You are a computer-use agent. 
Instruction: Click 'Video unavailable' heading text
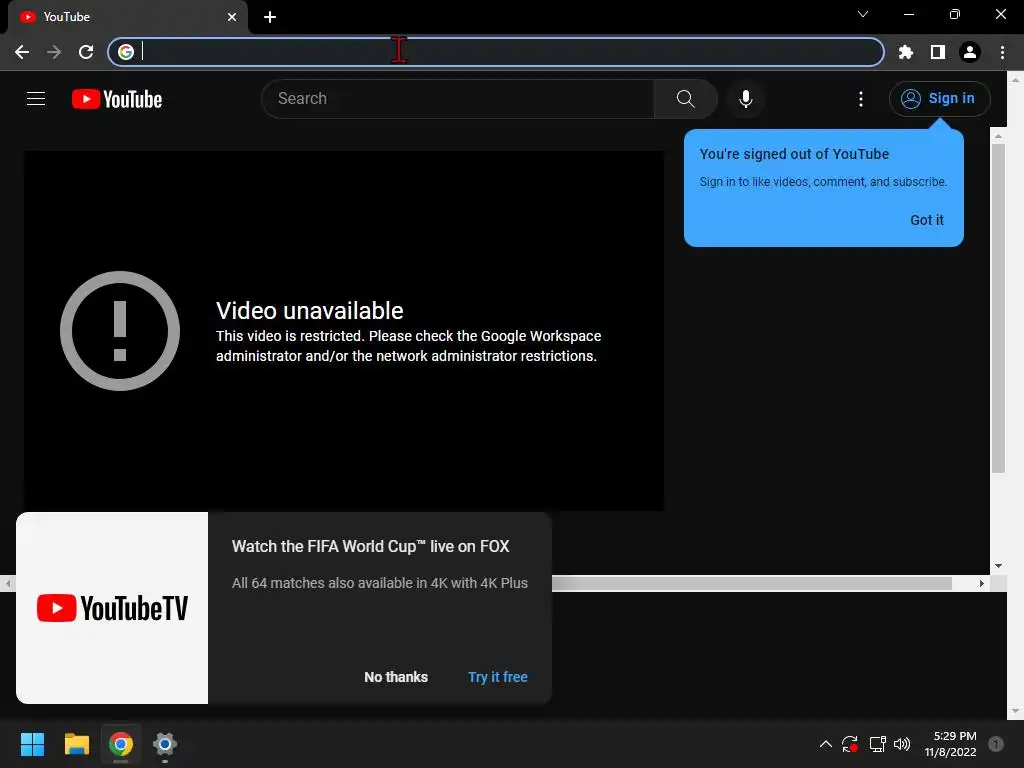[x=310, y=311]
